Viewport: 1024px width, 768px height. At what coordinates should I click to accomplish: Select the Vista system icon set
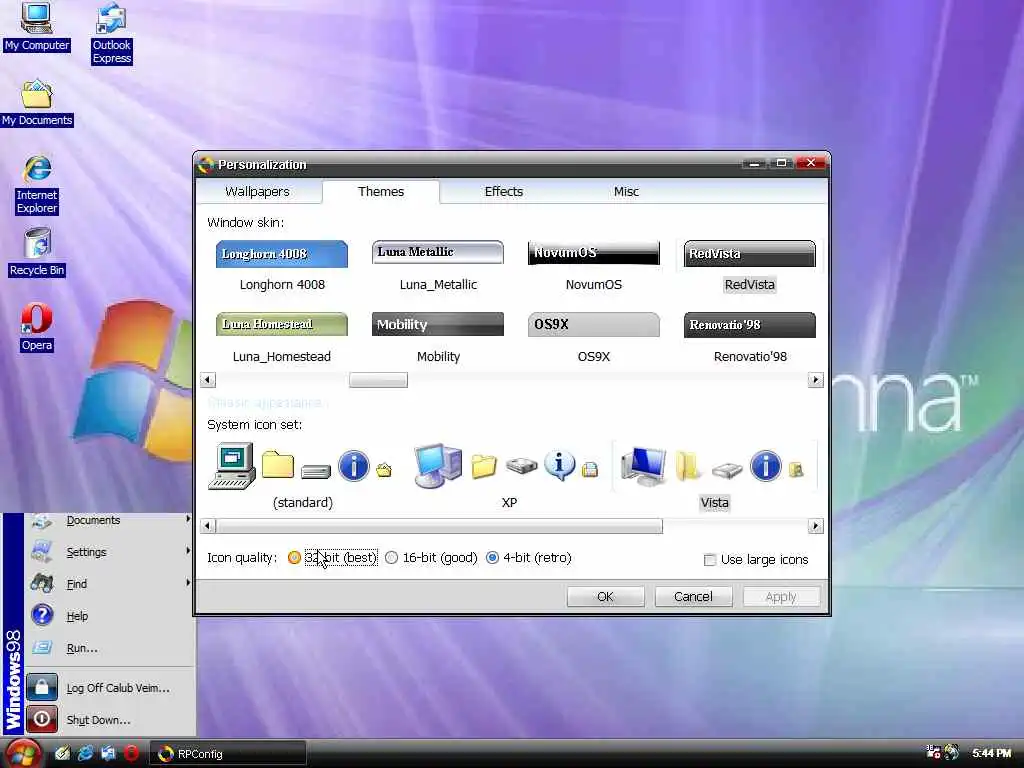pyautogui.click(x=714, y=476)
